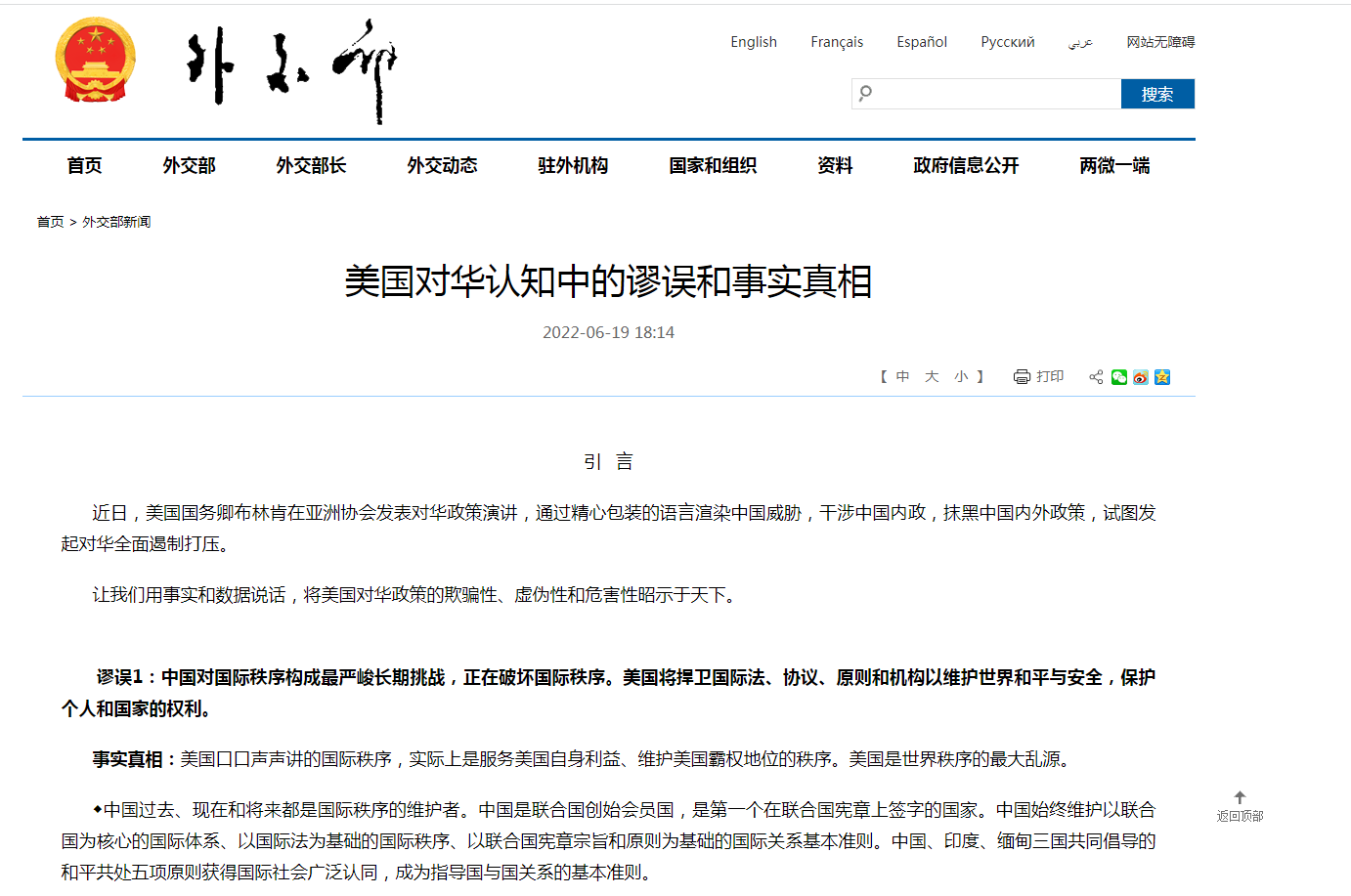Go to 首页 via breadcrumb

coord(50,222)
